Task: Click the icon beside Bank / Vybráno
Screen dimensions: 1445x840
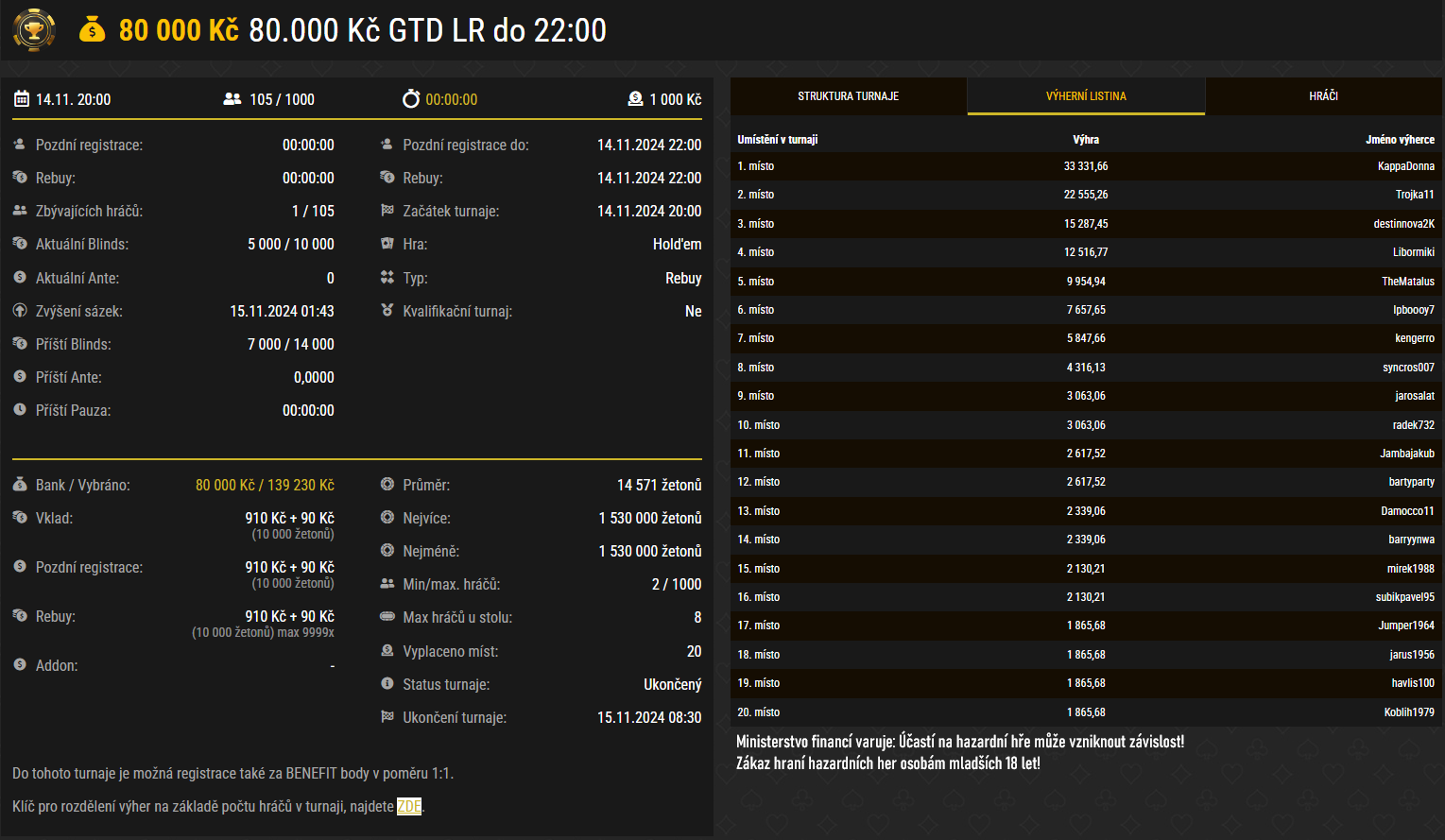Action: coord(20,485)
